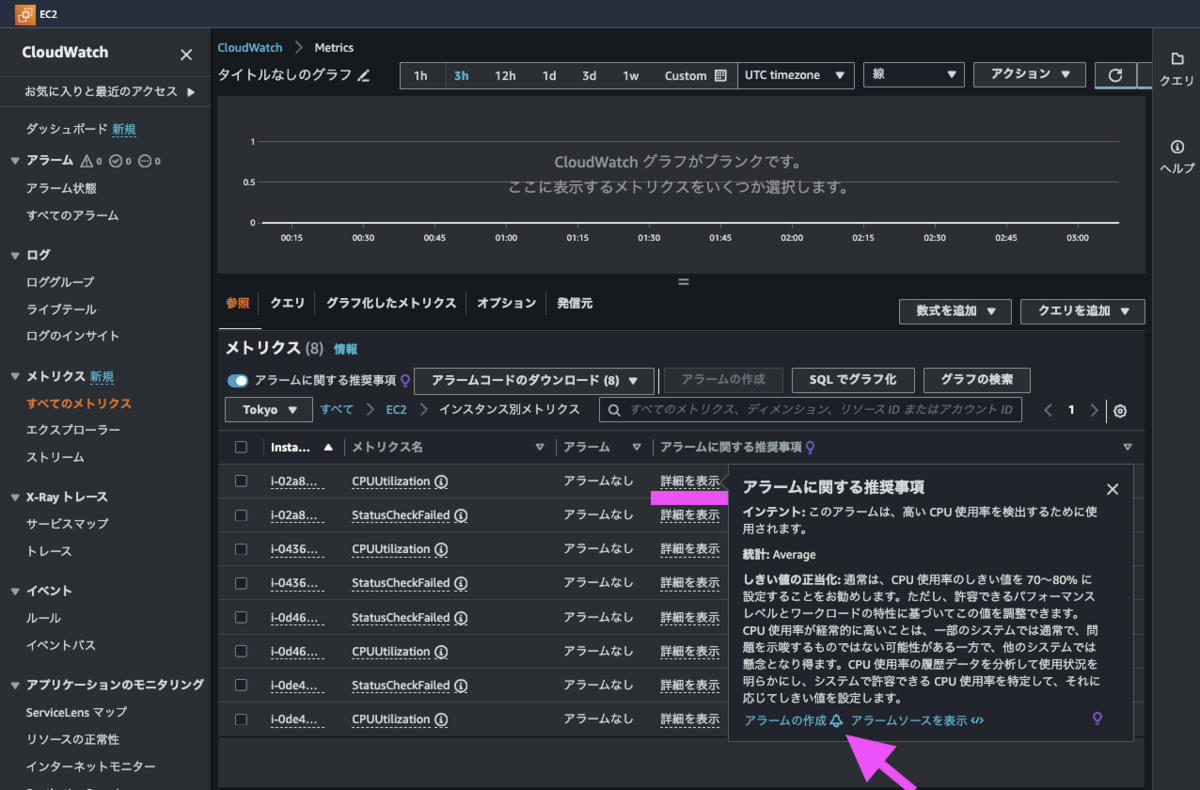
Task: Click inside the metrics search field
Action: (x=810, y=410)
